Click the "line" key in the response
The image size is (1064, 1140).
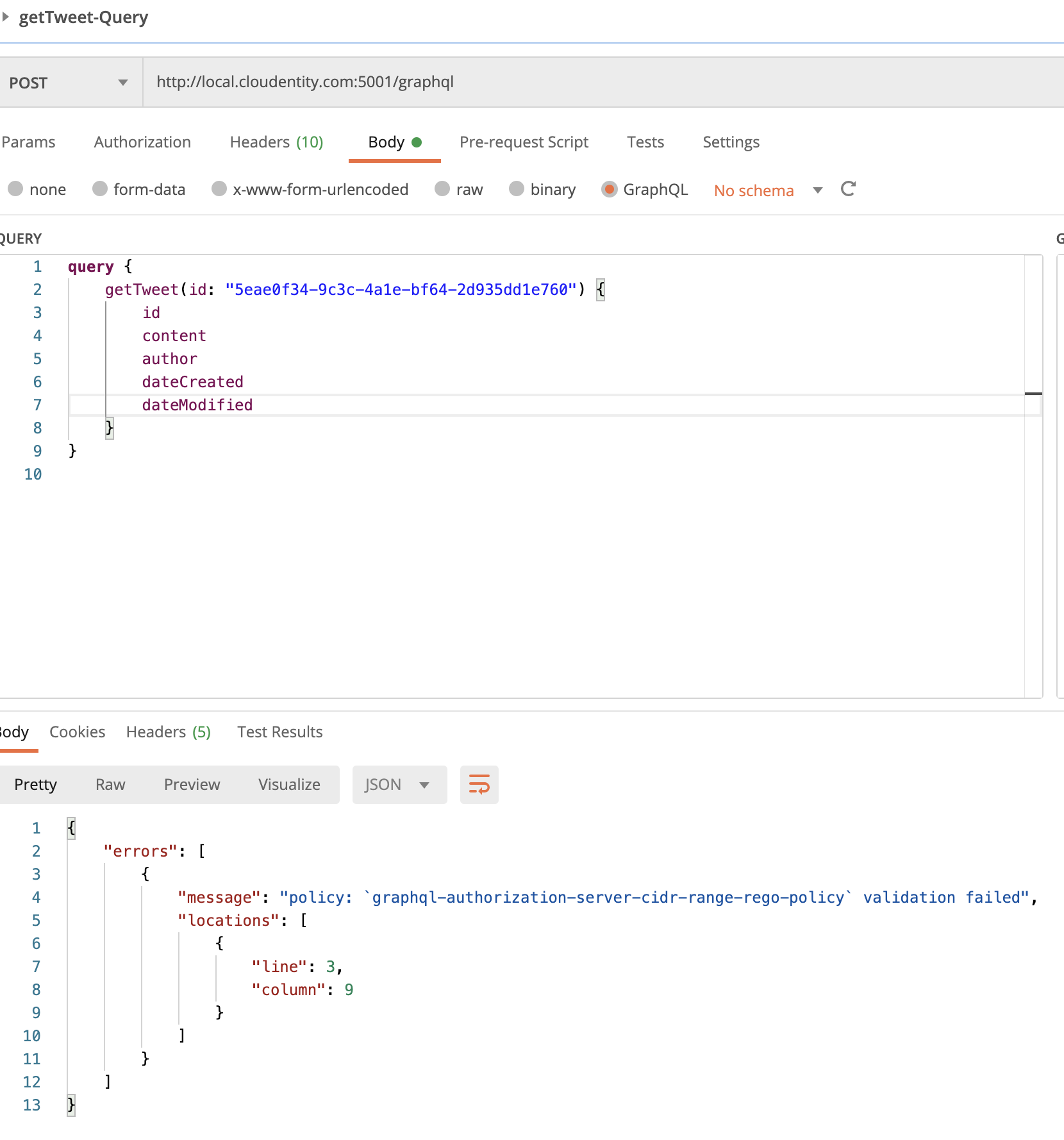coord(279,966)
